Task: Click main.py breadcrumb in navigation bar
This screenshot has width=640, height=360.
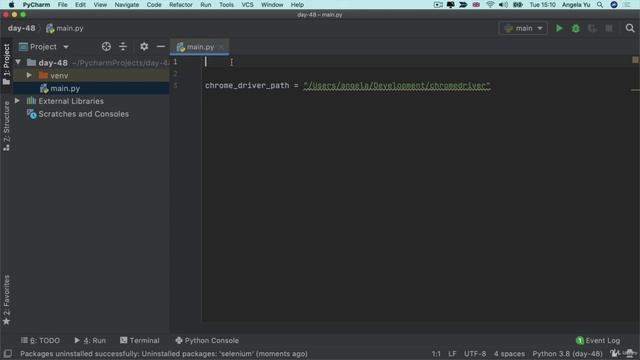Action: (x=65, y=28)
